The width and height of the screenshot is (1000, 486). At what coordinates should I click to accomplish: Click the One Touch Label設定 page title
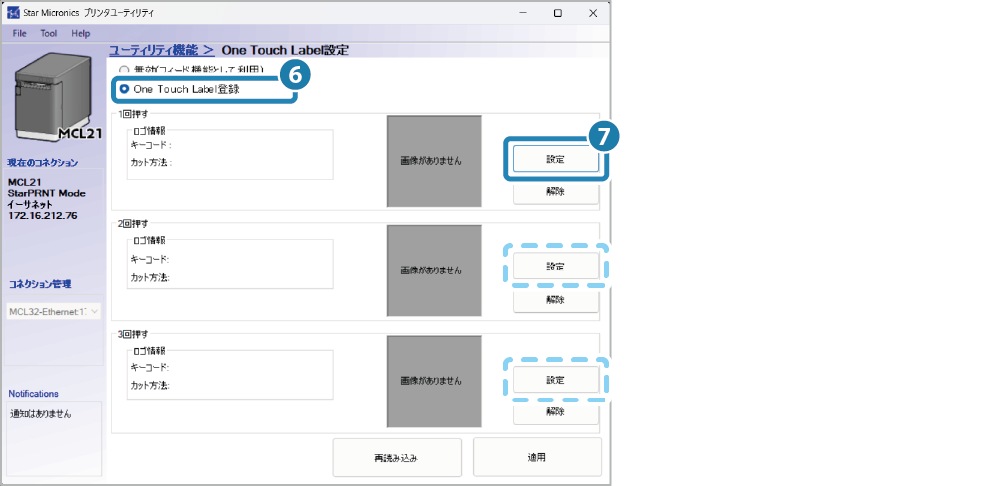285,50
